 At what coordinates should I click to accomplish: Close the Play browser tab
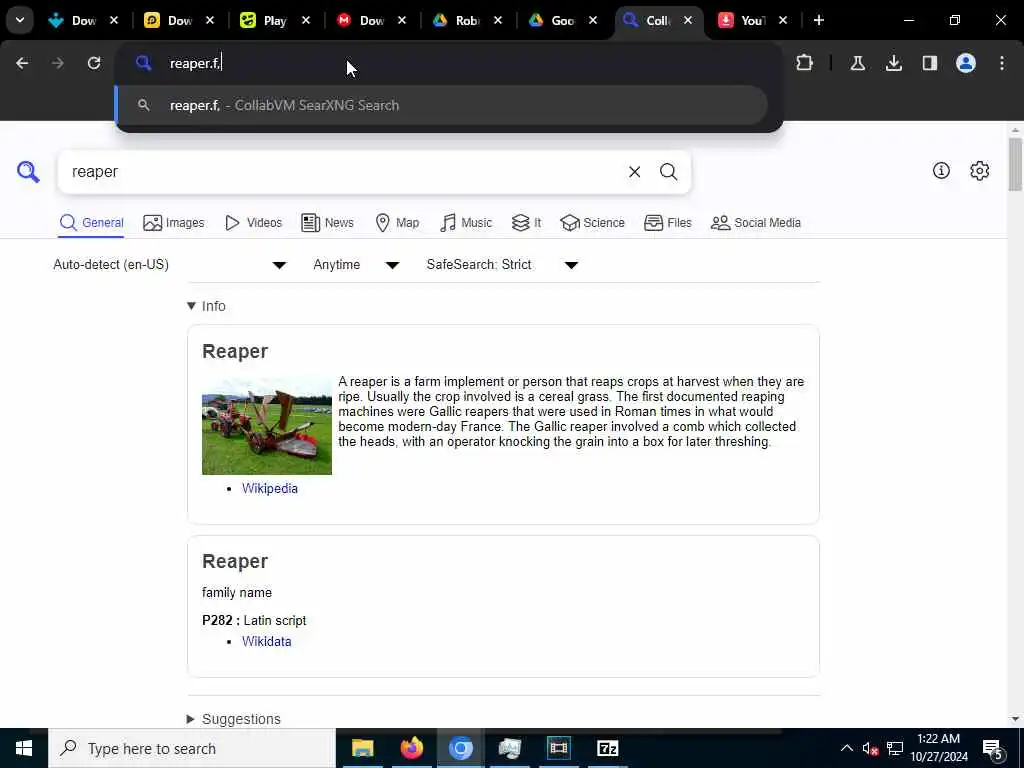coord(306,20)
